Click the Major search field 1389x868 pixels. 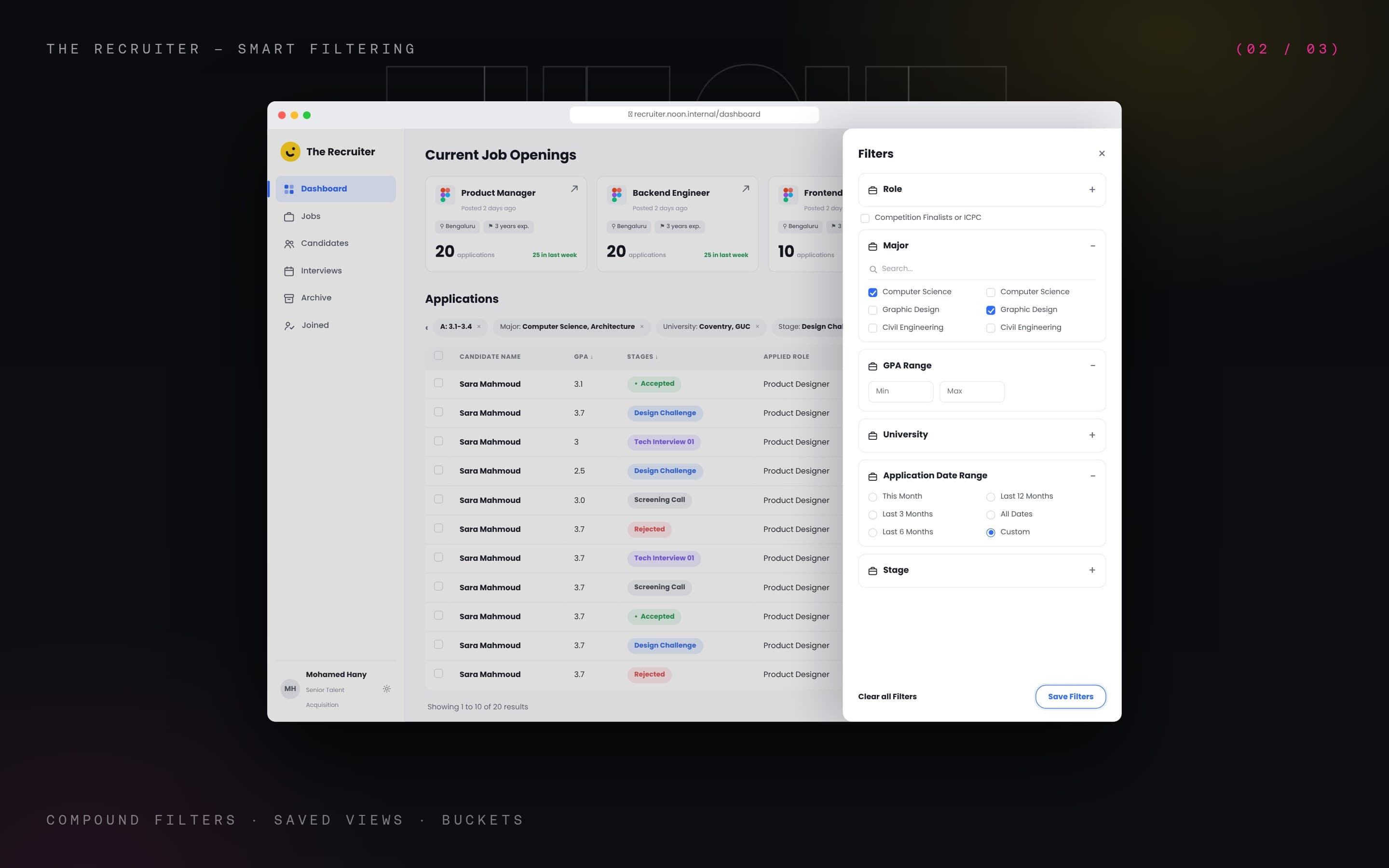[982, 269]
